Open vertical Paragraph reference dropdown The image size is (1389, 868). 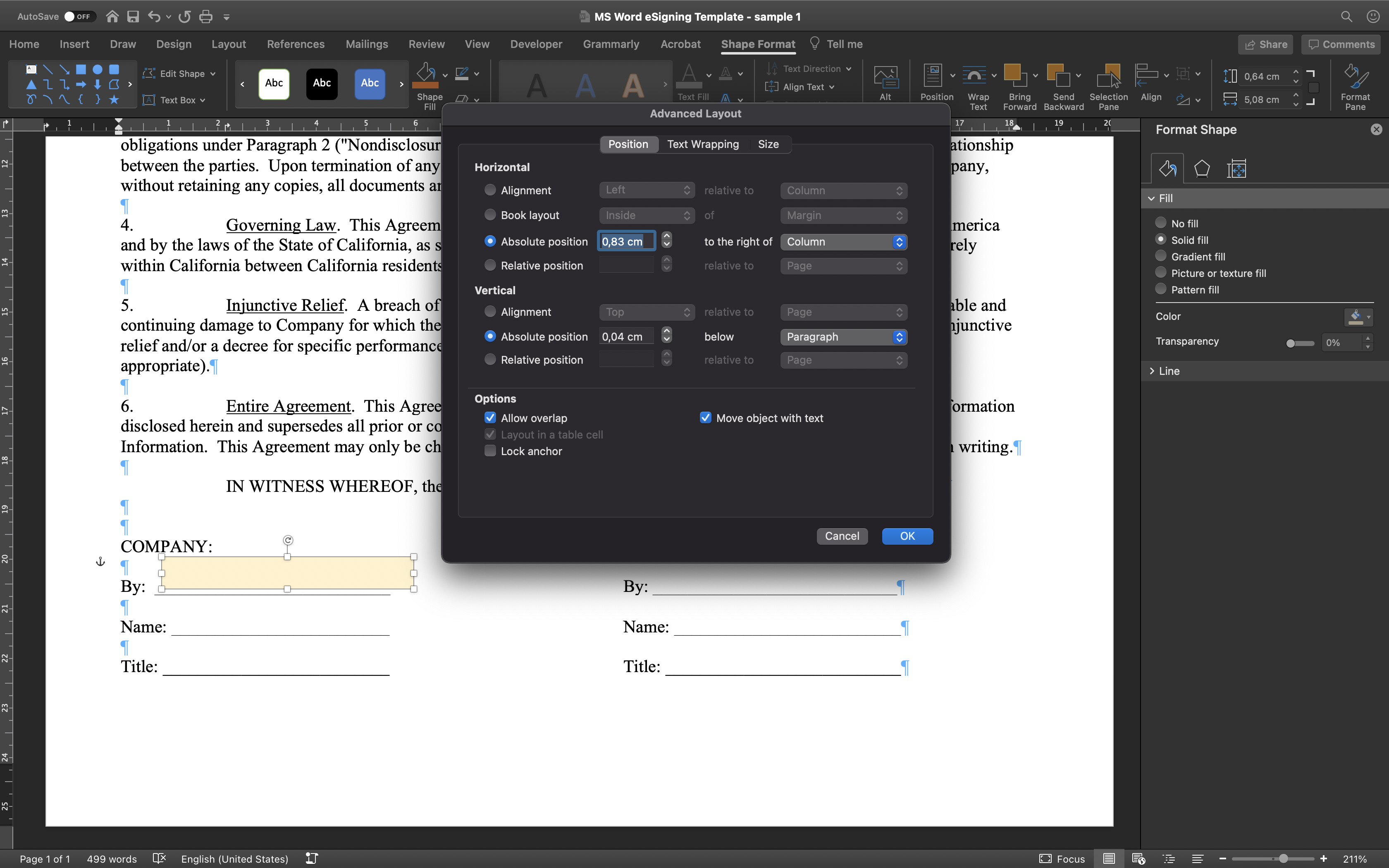point(843,337)
